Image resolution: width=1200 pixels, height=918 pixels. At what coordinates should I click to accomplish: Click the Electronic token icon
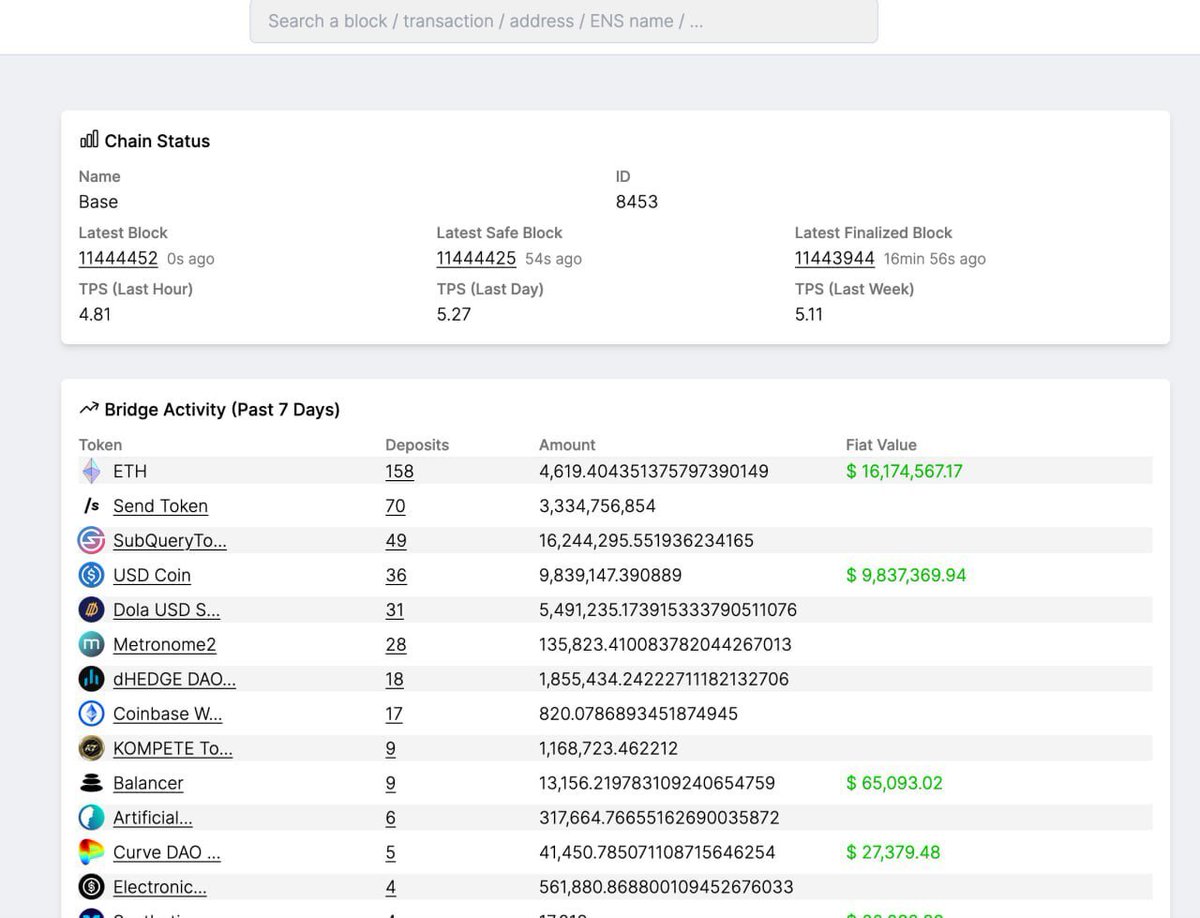91,887
